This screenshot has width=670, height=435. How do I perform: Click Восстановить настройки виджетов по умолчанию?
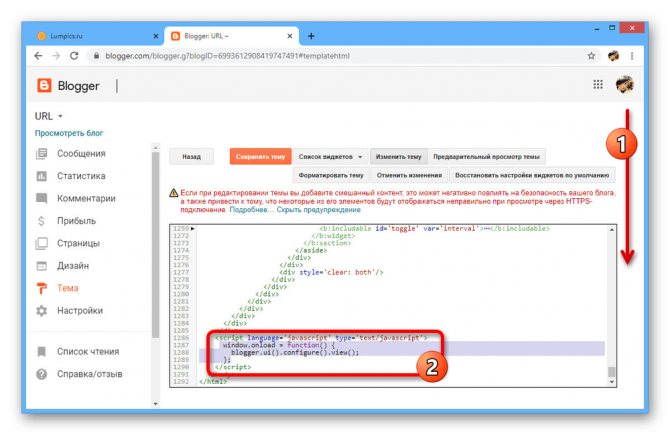[x=532, y=175]
